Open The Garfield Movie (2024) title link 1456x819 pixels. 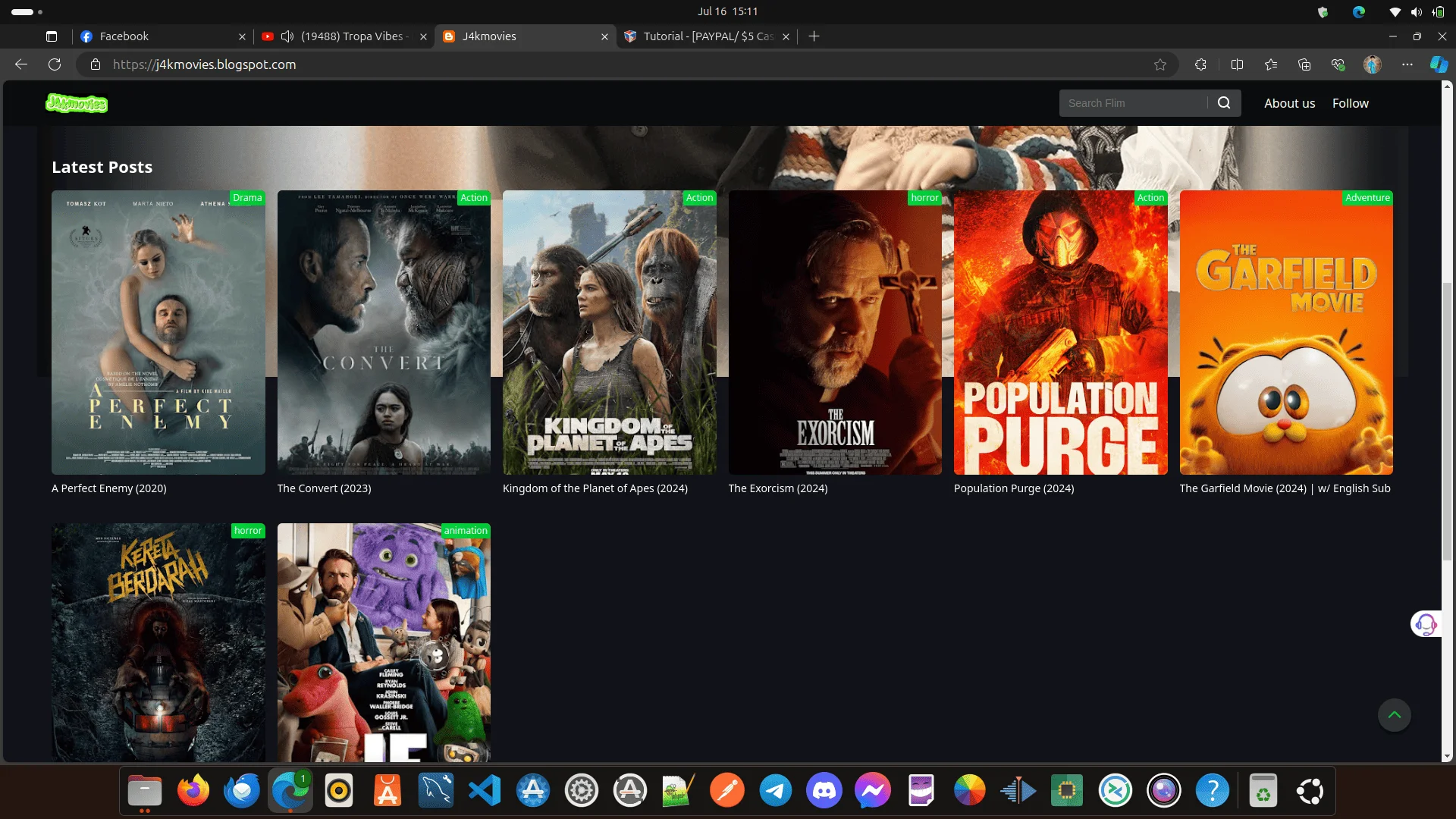[x=1285, y=488]
